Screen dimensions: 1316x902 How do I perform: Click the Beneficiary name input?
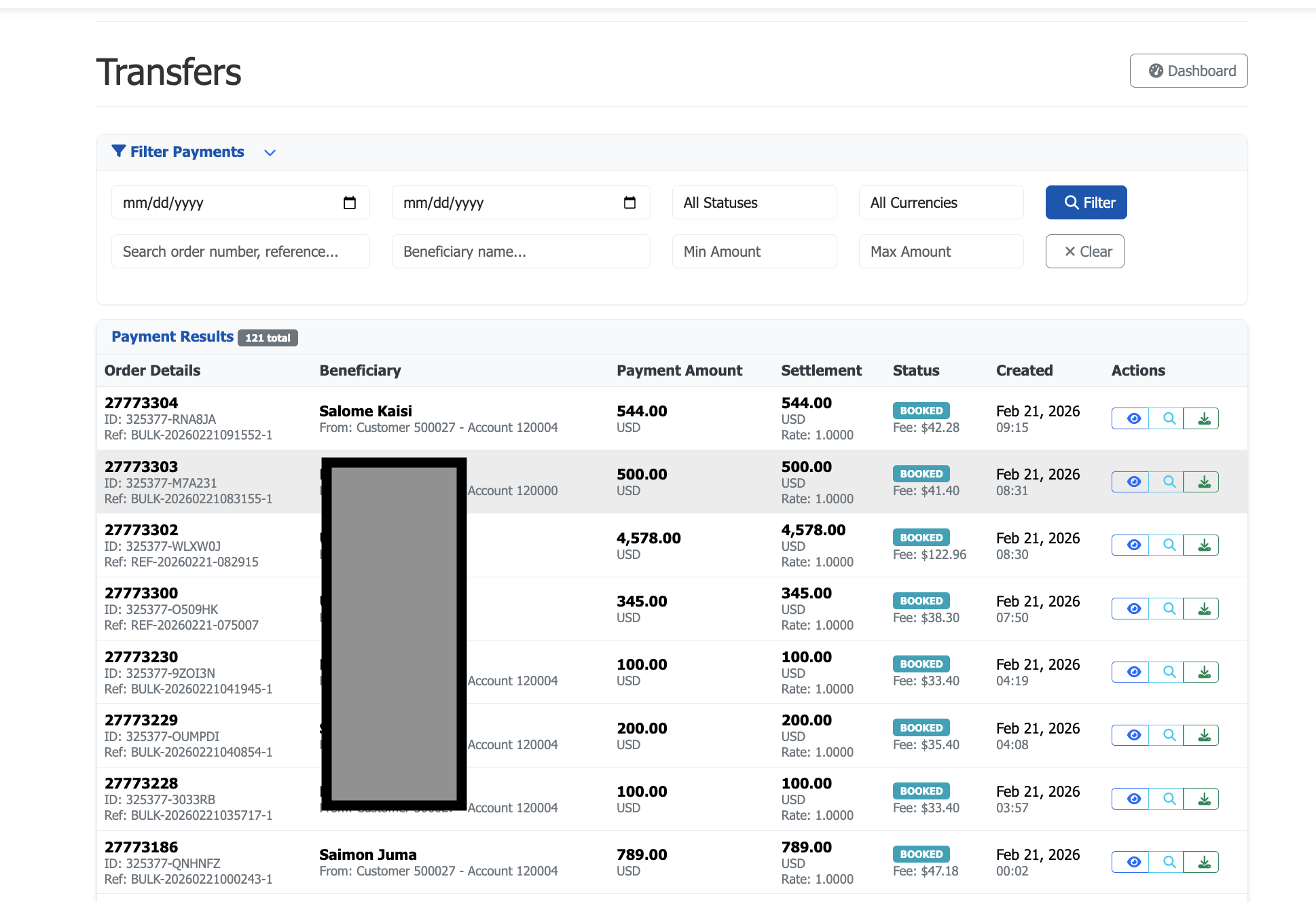[x=521, y=251]
